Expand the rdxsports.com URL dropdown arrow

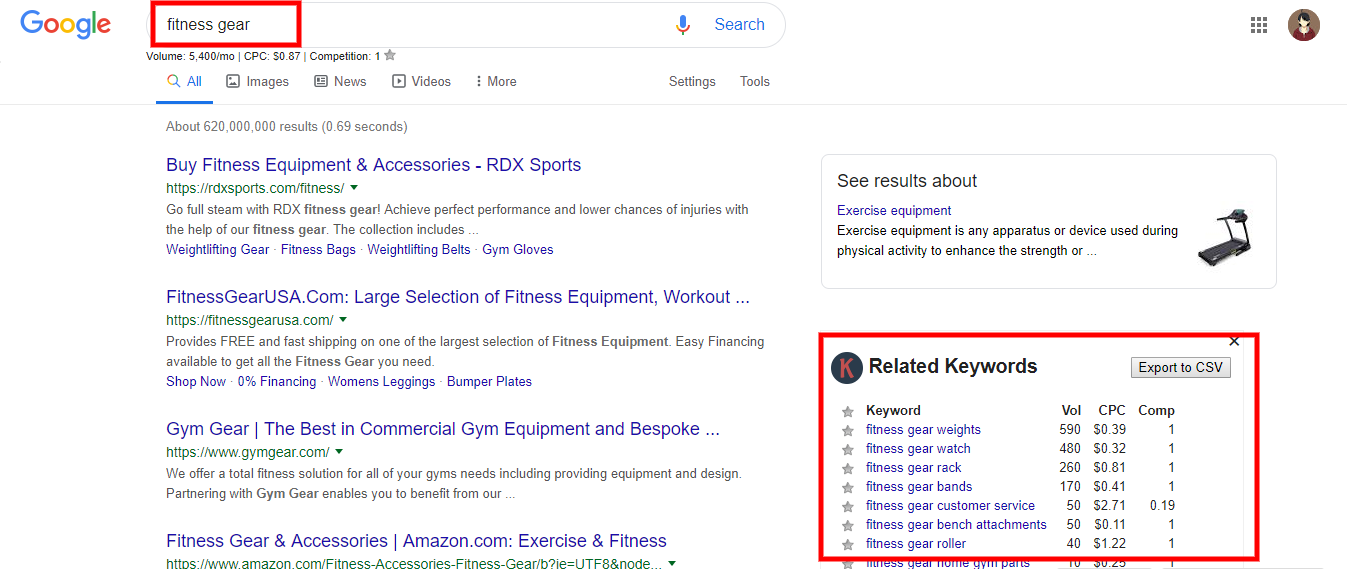[x=354, y=188]
